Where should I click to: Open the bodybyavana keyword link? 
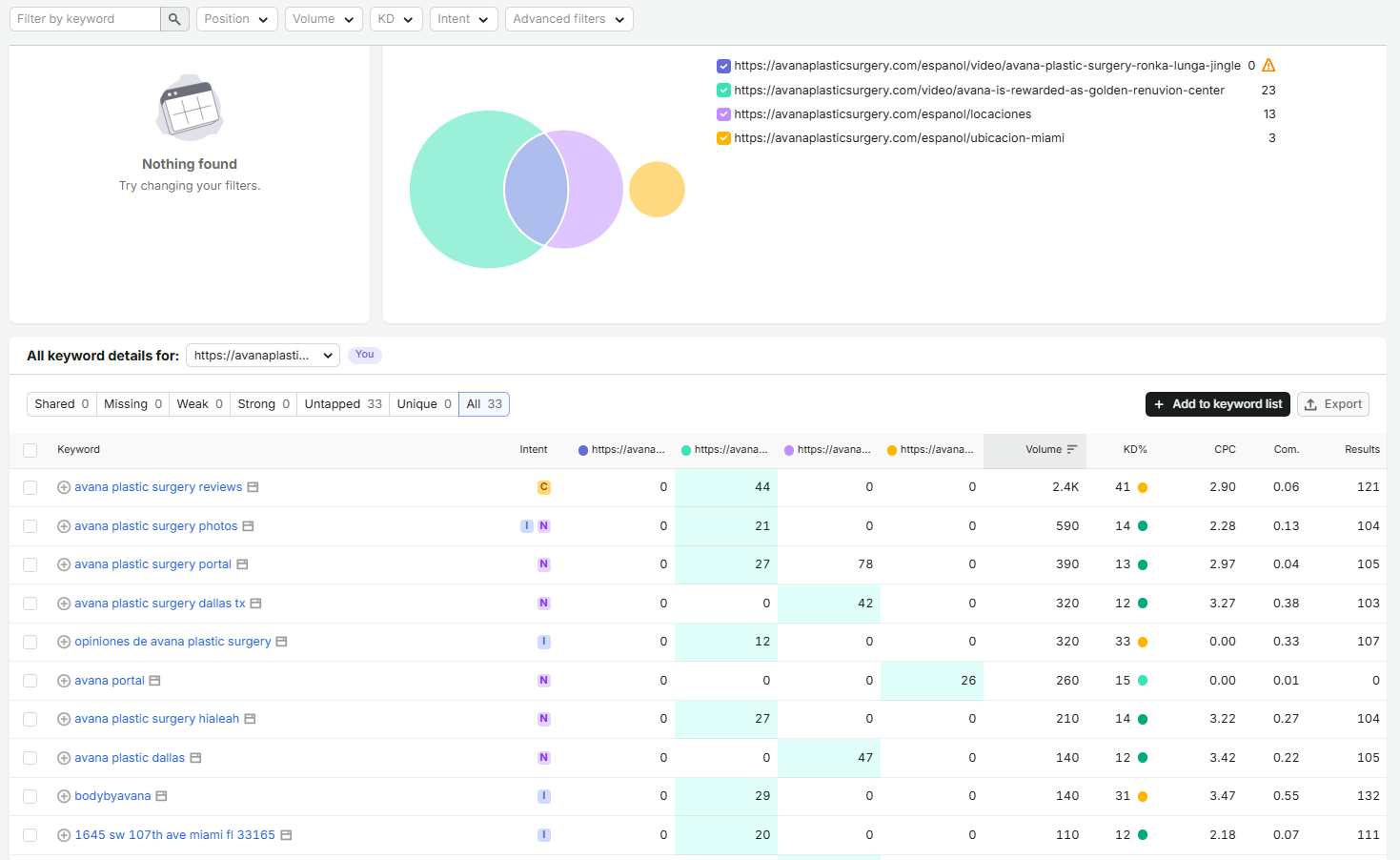pos(112,796)
